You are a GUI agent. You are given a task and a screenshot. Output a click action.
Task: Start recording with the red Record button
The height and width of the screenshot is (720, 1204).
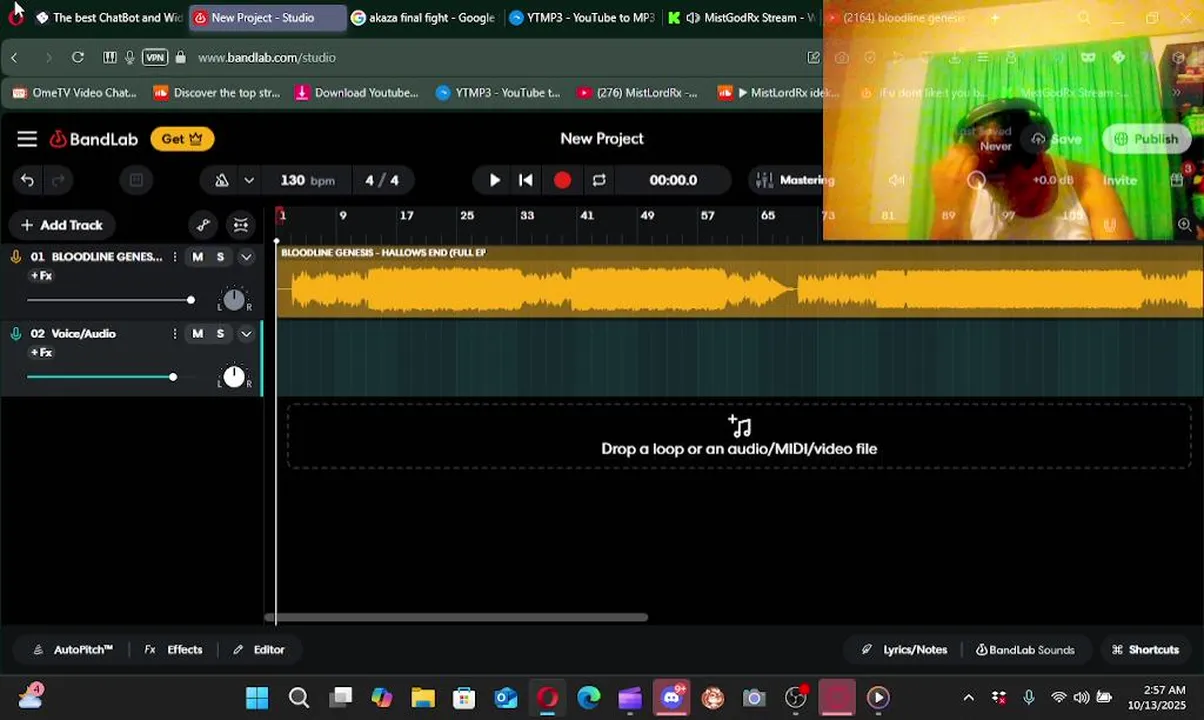[x=562, y=180]
